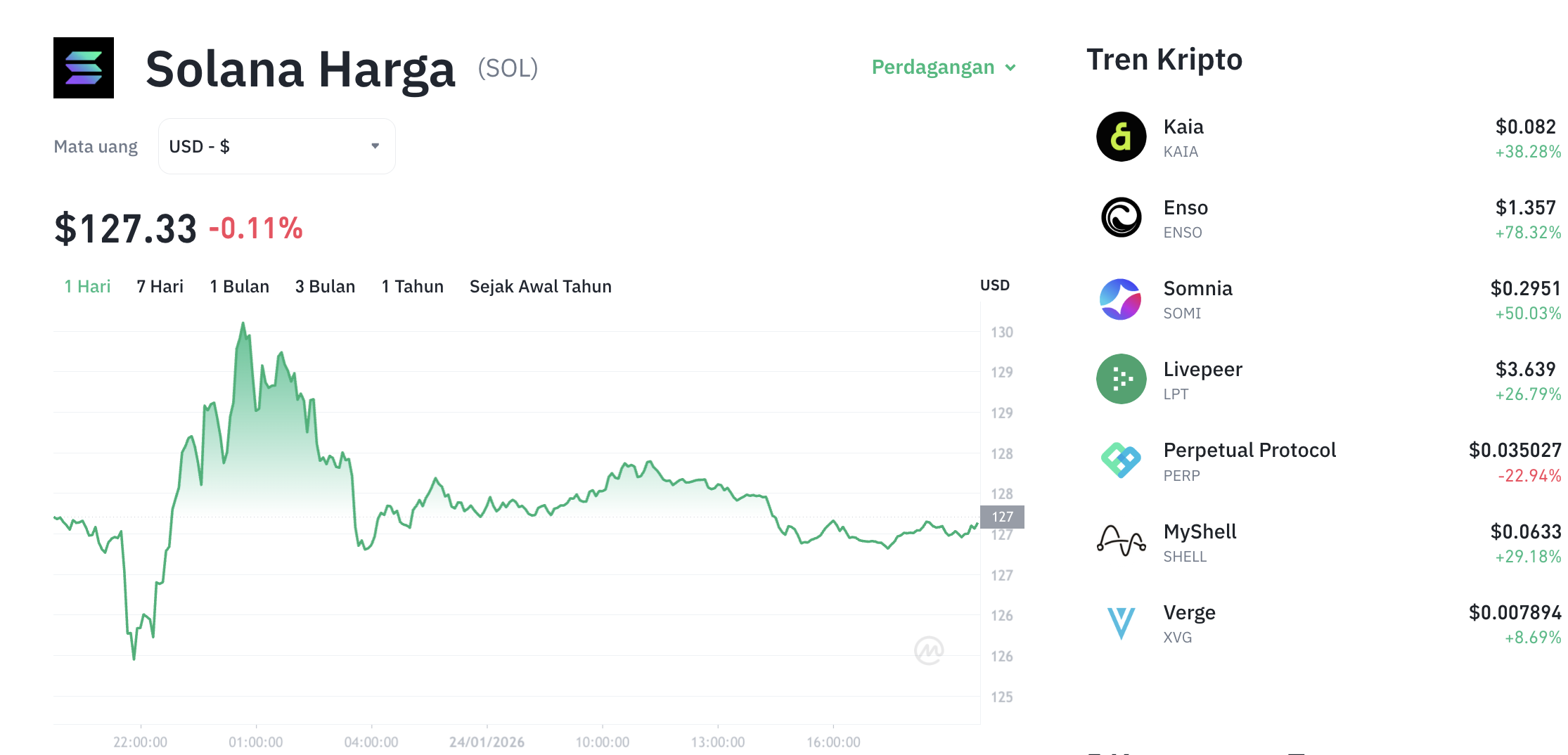Viewport: 1568px width, 755px height.
Task: Select the Perpetual Protocol icon
Action: click(1120, 460)
